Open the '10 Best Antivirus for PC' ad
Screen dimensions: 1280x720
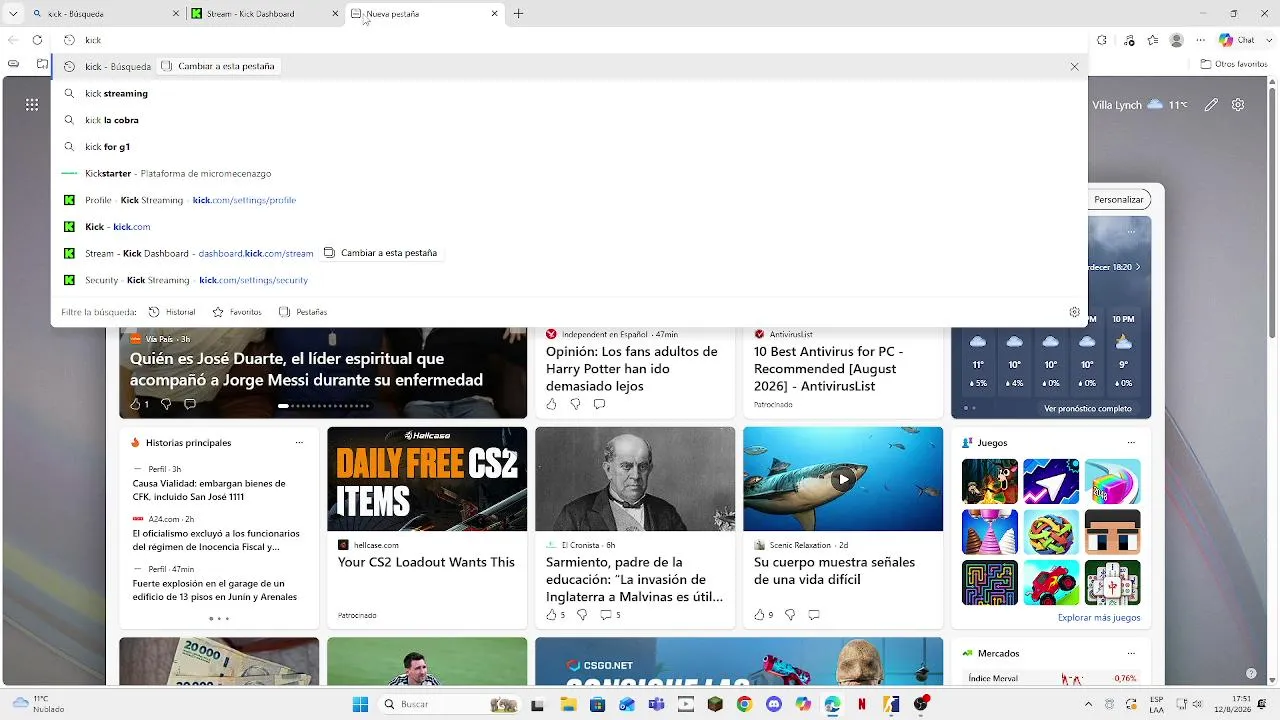(828, 369)
